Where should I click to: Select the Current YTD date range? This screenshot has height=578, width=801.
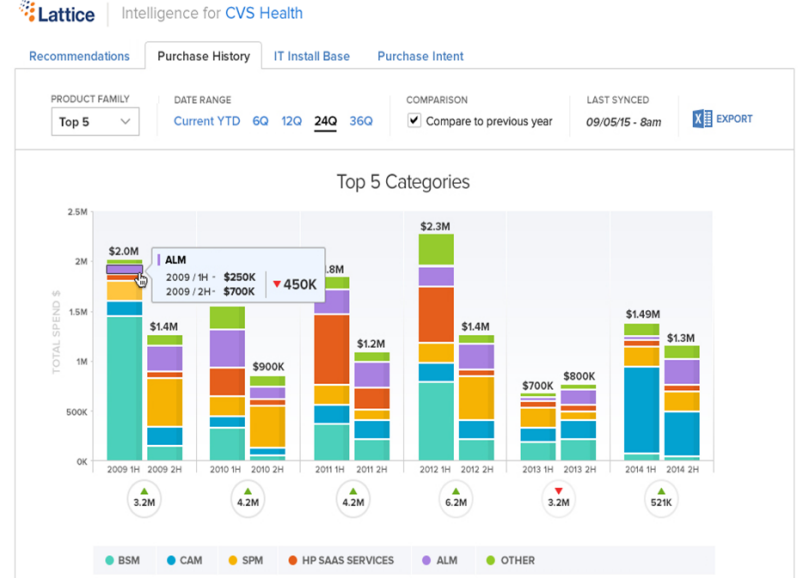pos(207,121)
